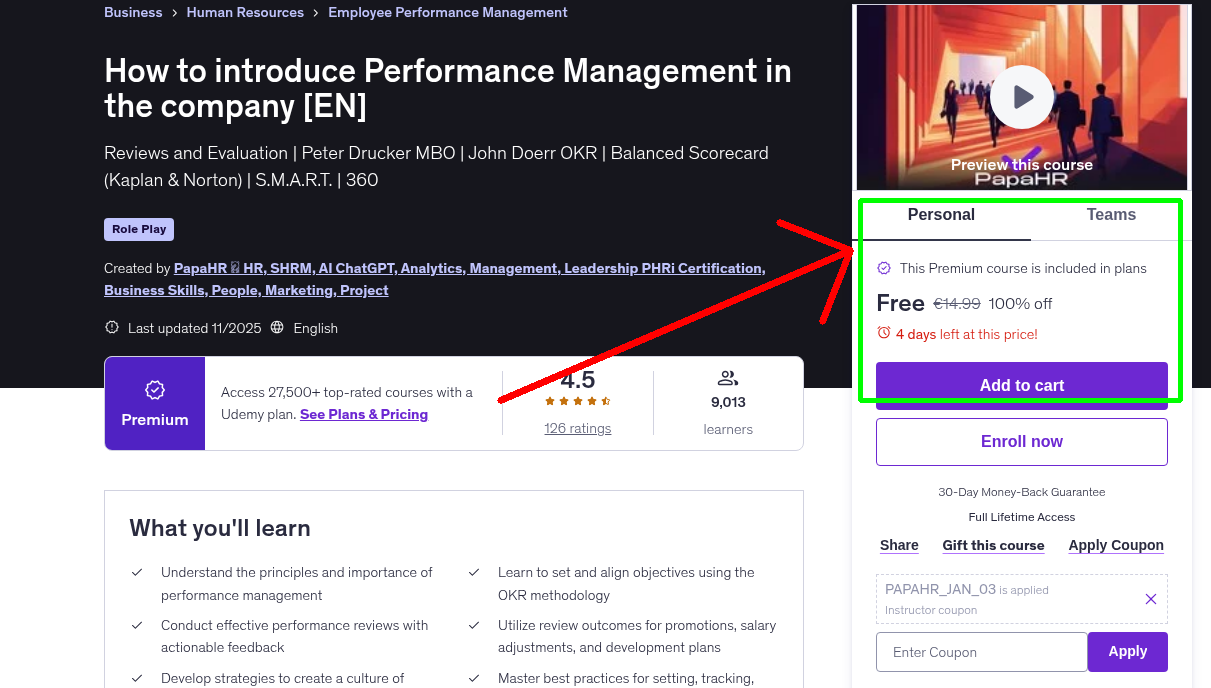View the 126 ratings
This screenshot has width=1211, height=688.
[576, 428]
